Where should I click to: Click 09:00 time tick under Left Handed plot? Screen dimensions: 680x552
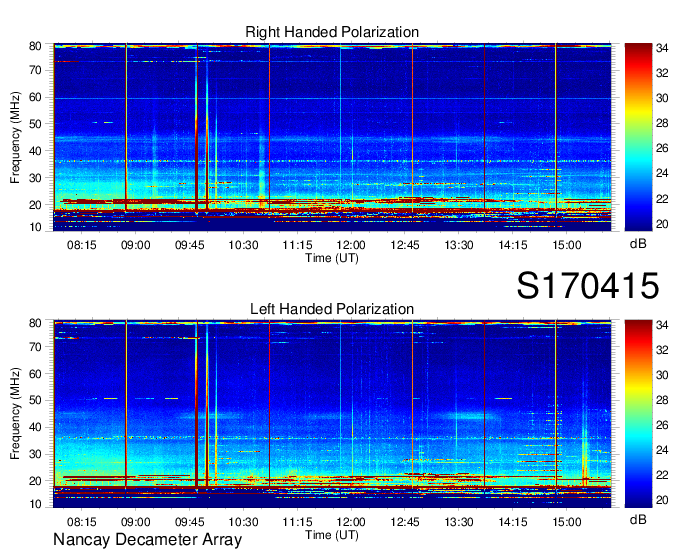pyautogui.click(x=135, y=522)
